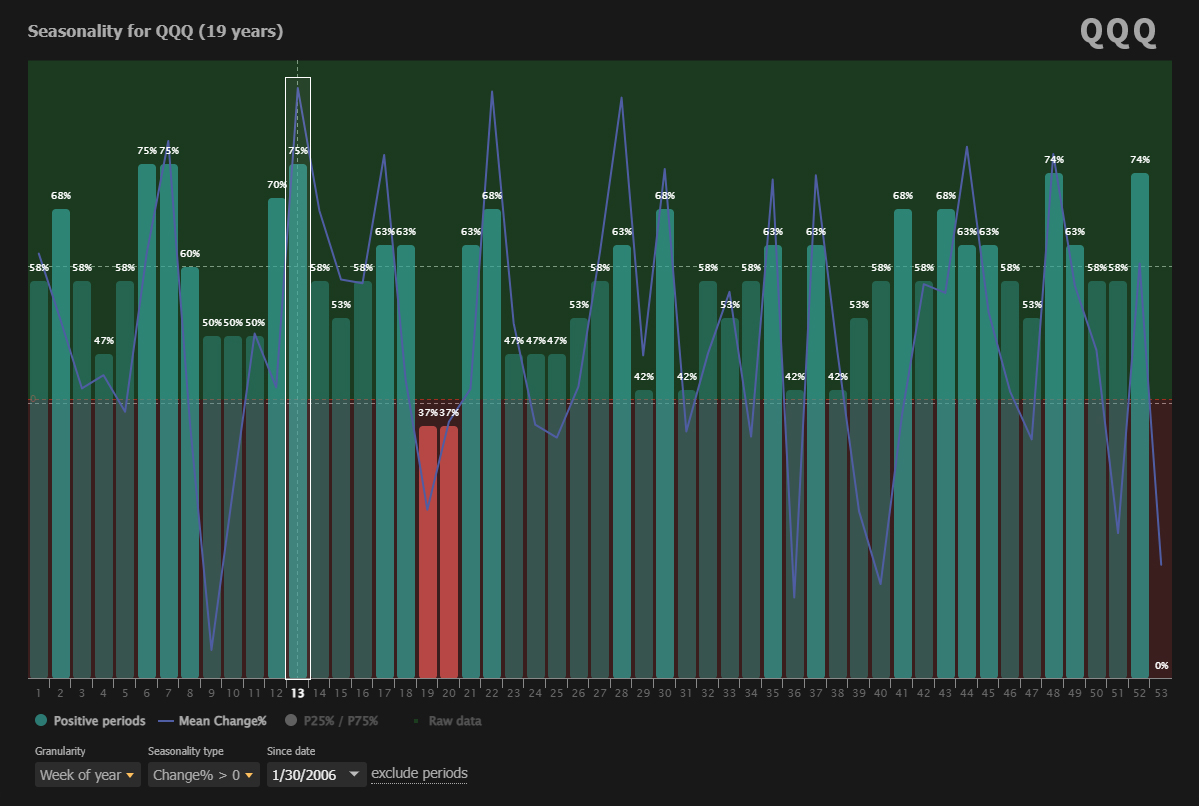1199x806 pixels.
Task: Toggle the Positive periods legend item
Action: pos(90,720)
